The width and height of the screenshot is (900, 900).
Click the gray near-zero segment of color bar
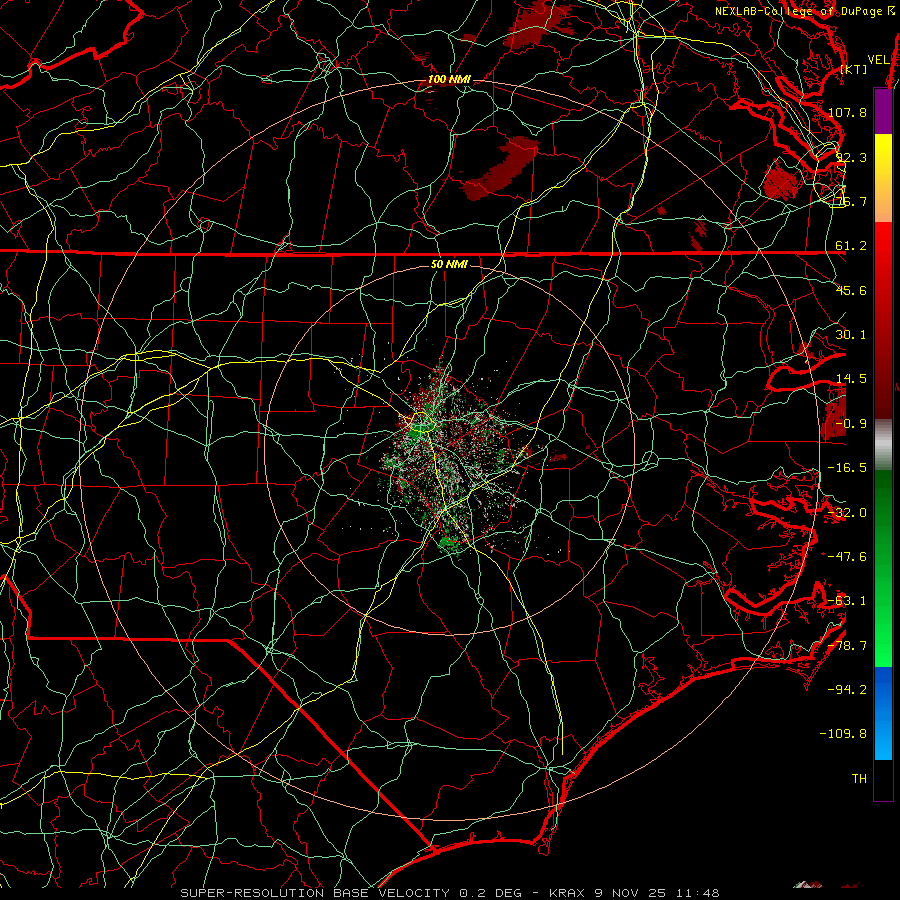[x=883, y=444]
